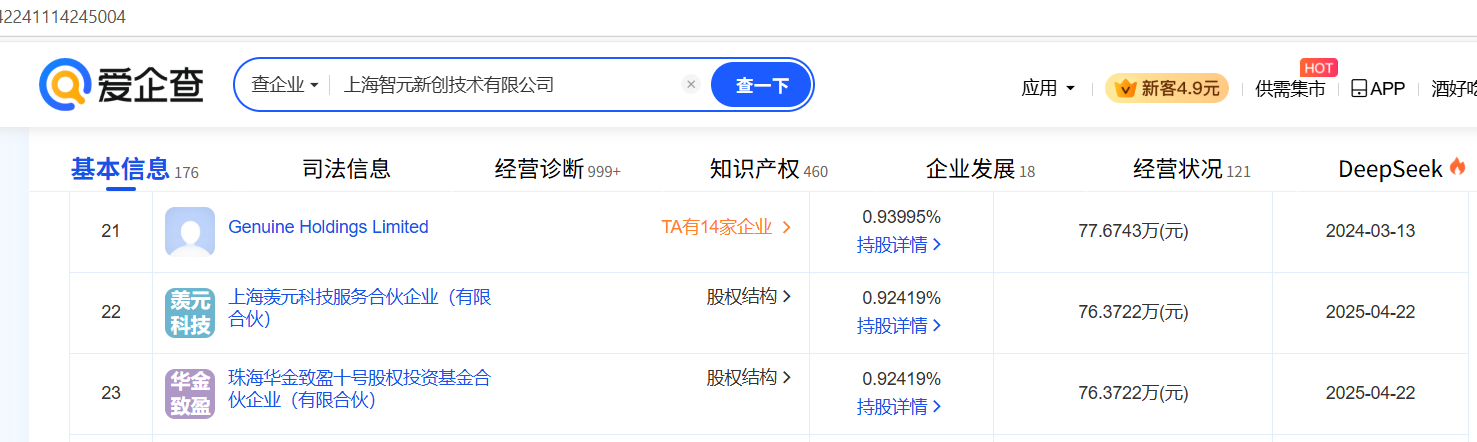Select the date 2024-03-13
The image size is (1477, 442).
[1370, 231]
